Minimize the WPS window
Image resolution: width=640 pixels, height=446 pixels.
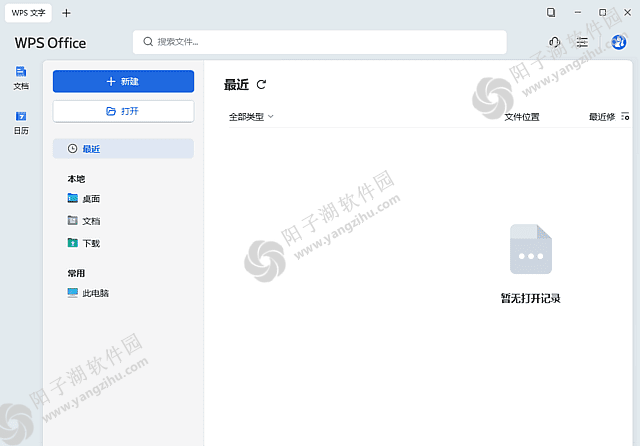578,12
